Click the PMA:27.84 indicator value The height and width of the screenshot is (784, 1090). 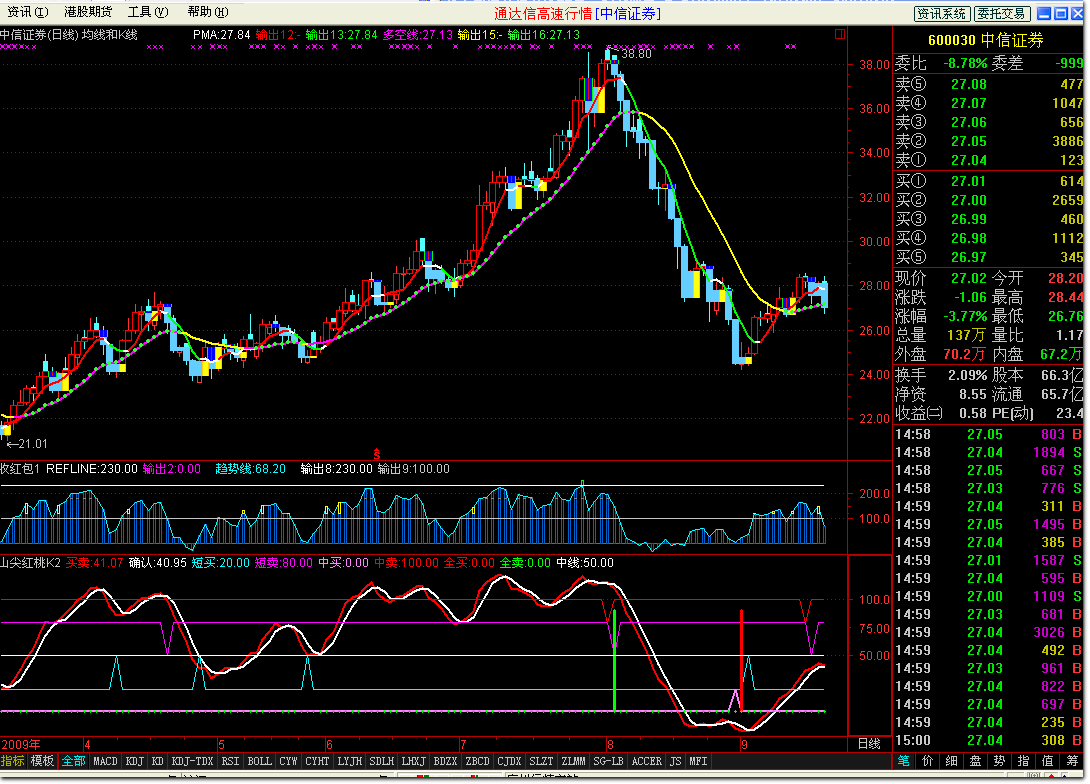[221, 34]
